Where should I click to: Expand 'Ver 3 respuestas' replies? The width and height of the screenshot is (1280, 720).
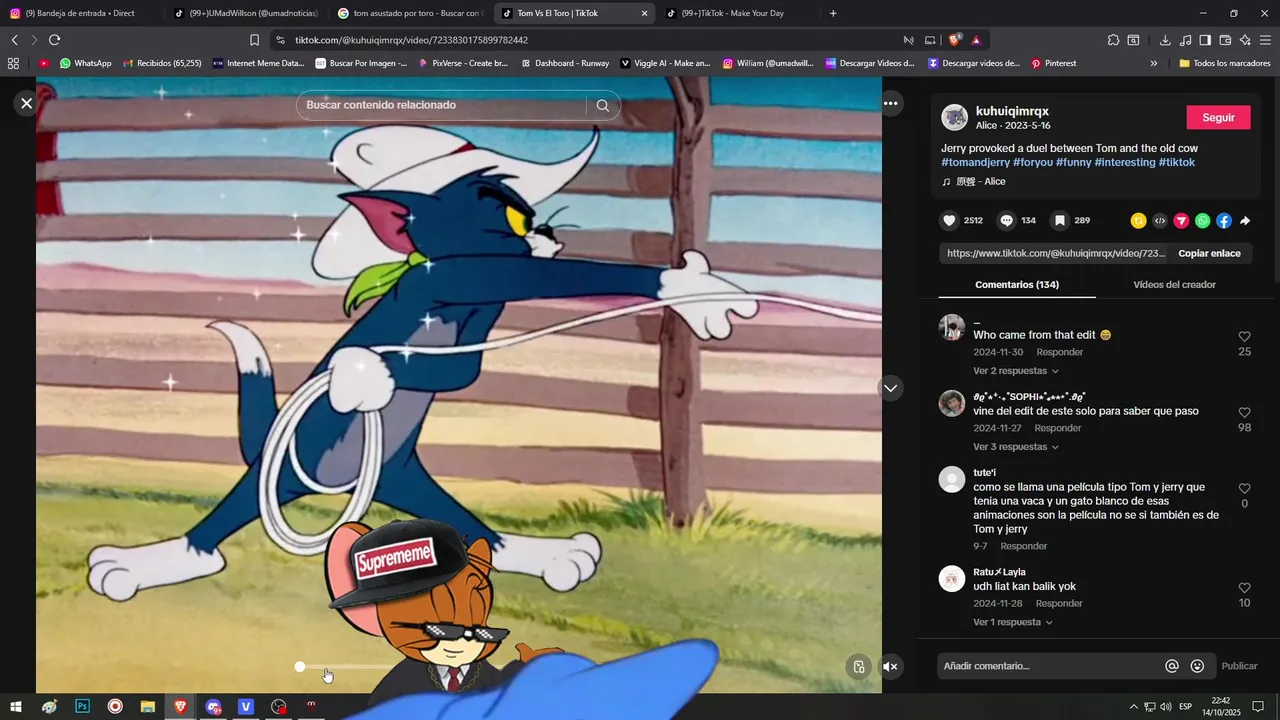point(1016,447)
